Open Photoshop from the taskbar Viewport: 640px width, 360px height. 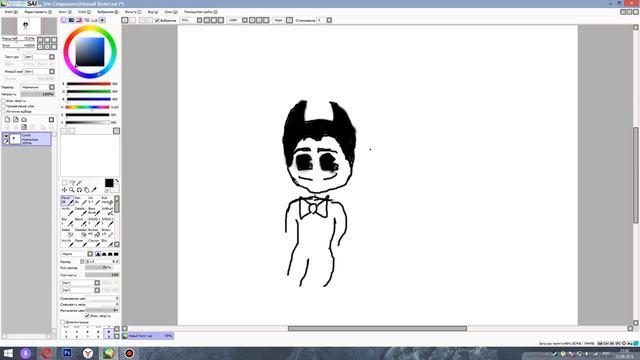coord(67,353)
